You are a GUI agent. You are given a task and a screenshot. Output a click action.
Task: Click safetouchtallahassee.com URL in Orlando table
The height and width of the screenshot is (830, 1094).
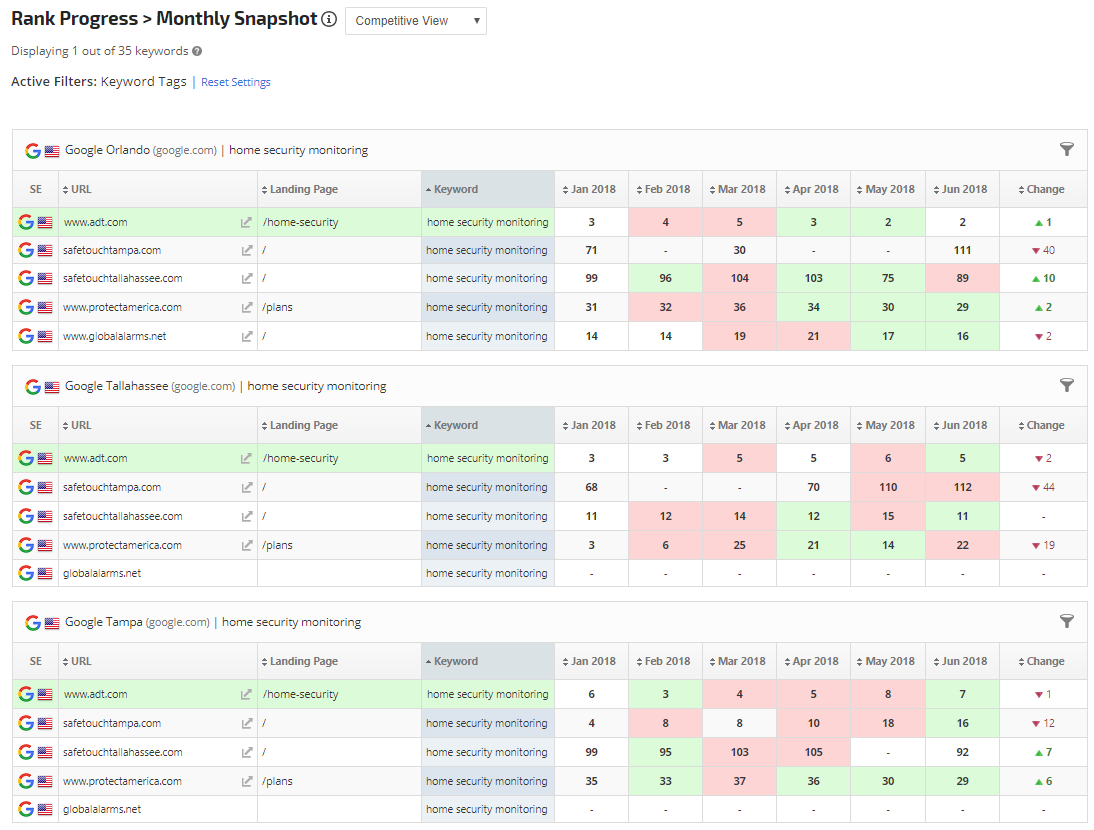pos(122,279)
